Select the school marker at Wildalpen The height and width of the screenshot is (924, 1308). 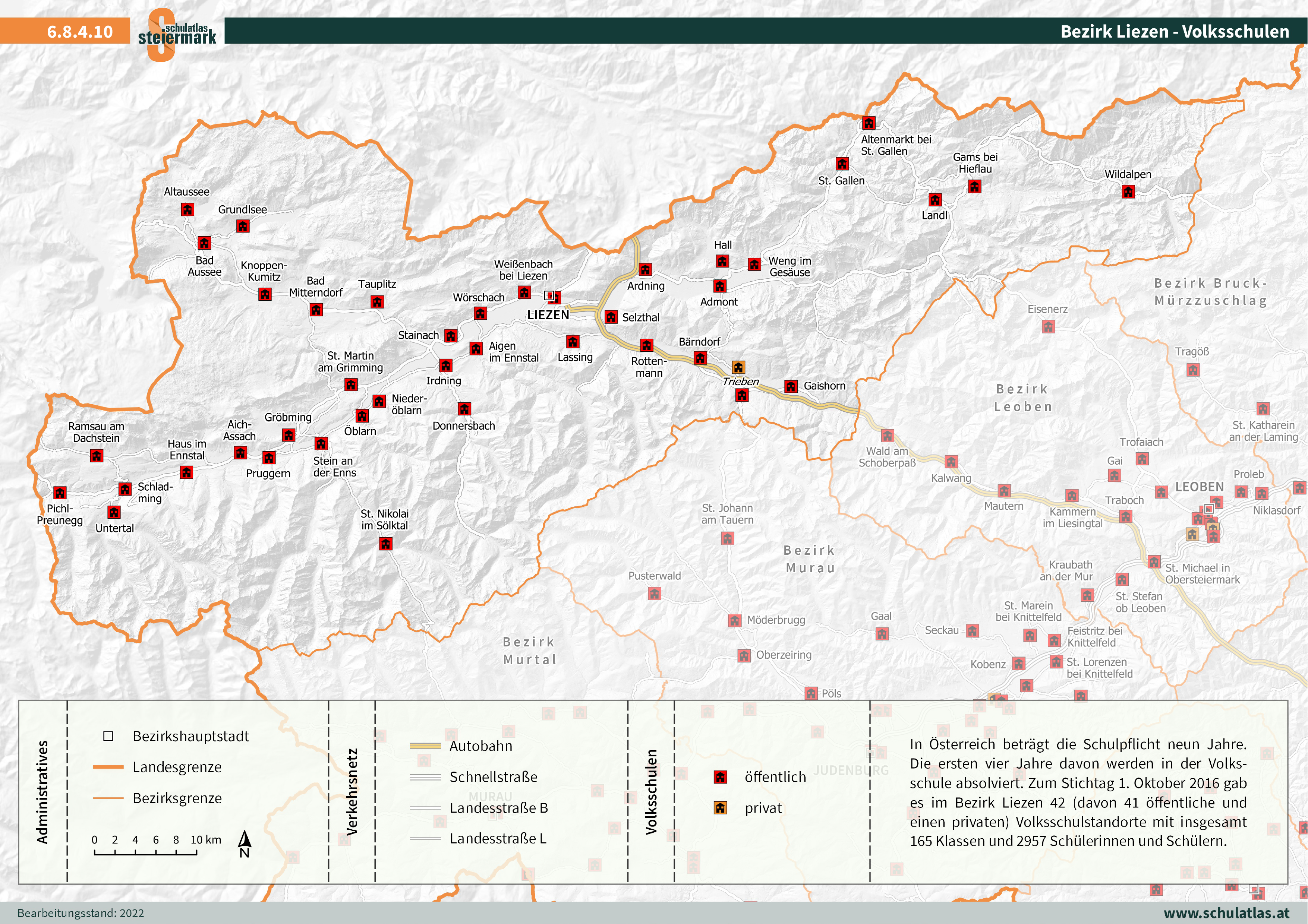1128,192
